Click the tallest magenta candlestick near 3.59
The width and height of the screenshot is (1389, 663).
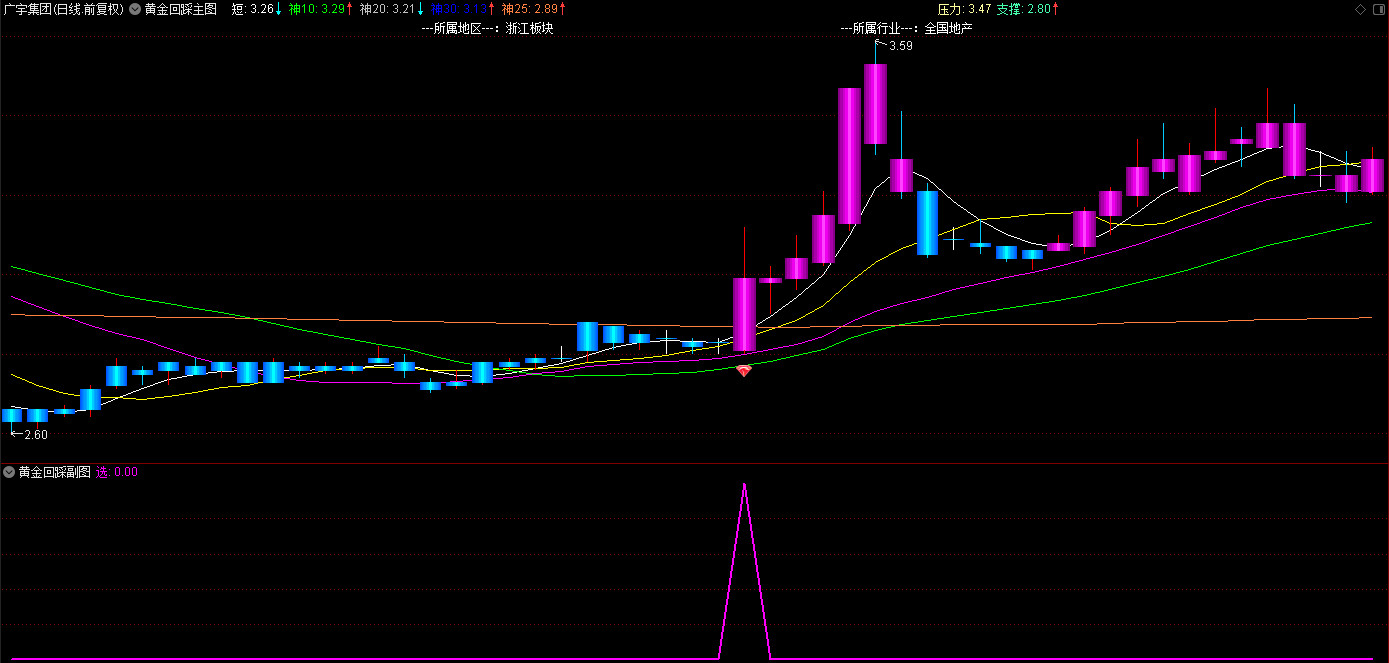(876, 104)
